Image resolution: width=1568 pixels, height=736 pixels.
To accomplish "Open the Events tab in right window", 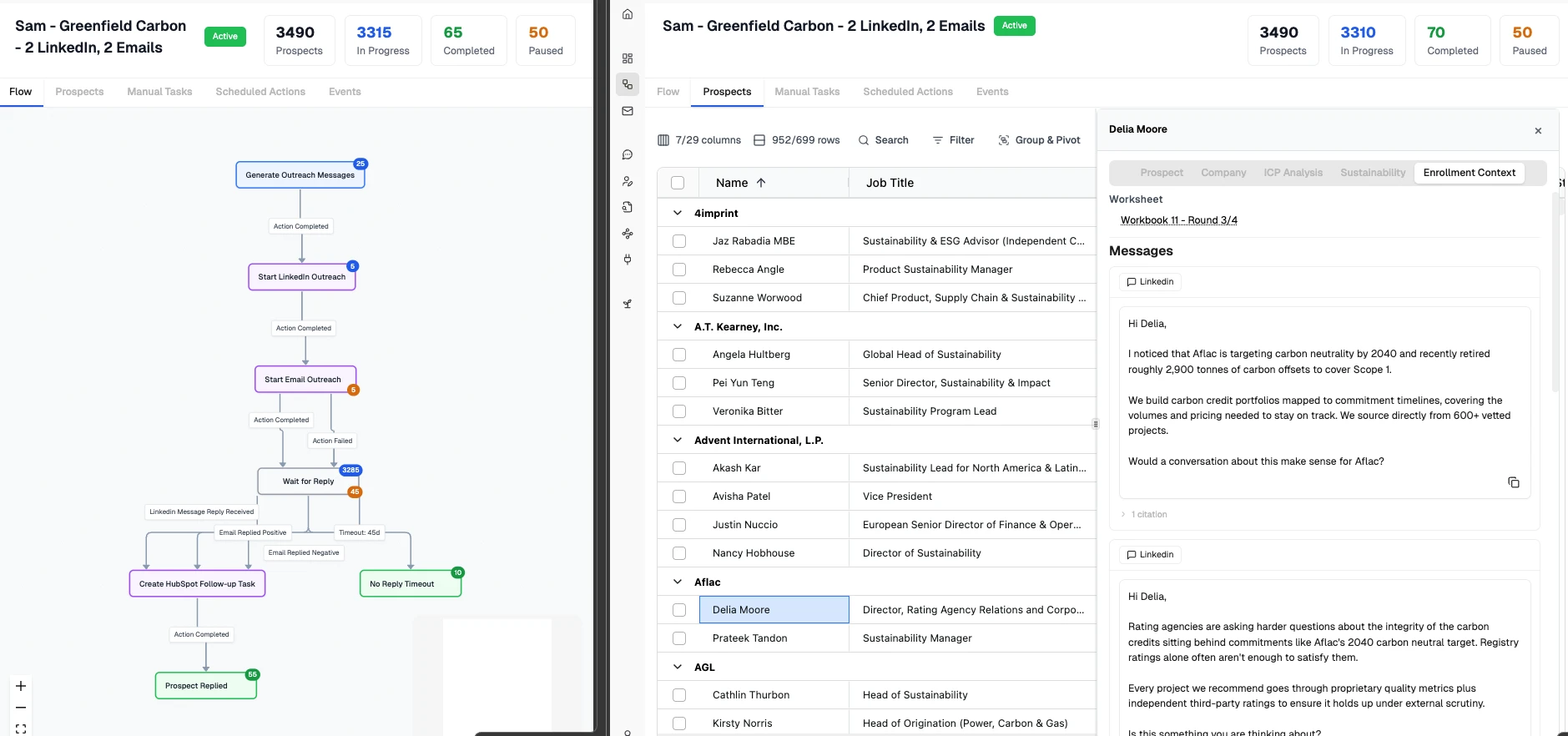I will coord(992,92).
